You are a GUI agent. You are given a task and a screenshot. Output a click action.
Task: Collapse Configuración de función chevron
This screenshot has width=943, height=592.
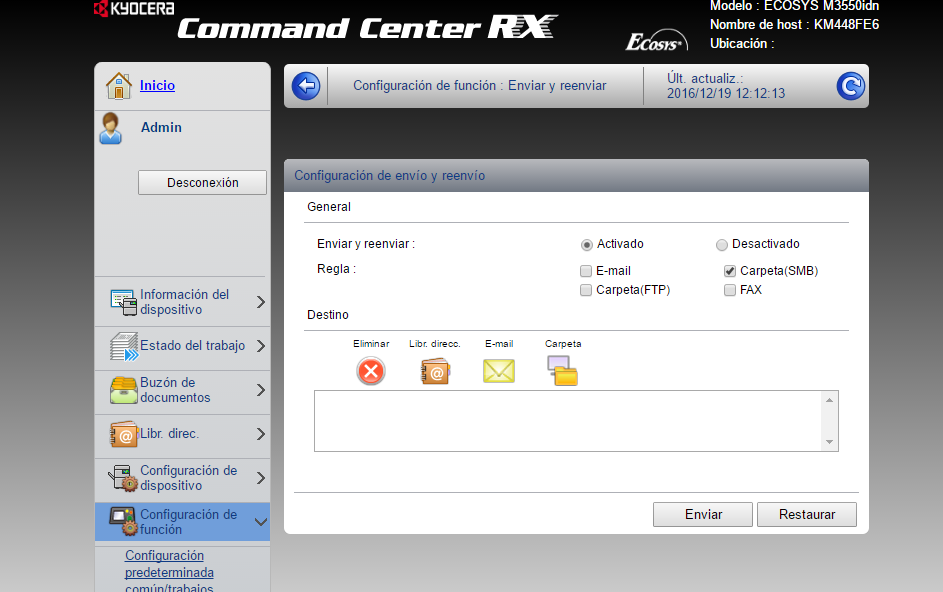[260, 522]
